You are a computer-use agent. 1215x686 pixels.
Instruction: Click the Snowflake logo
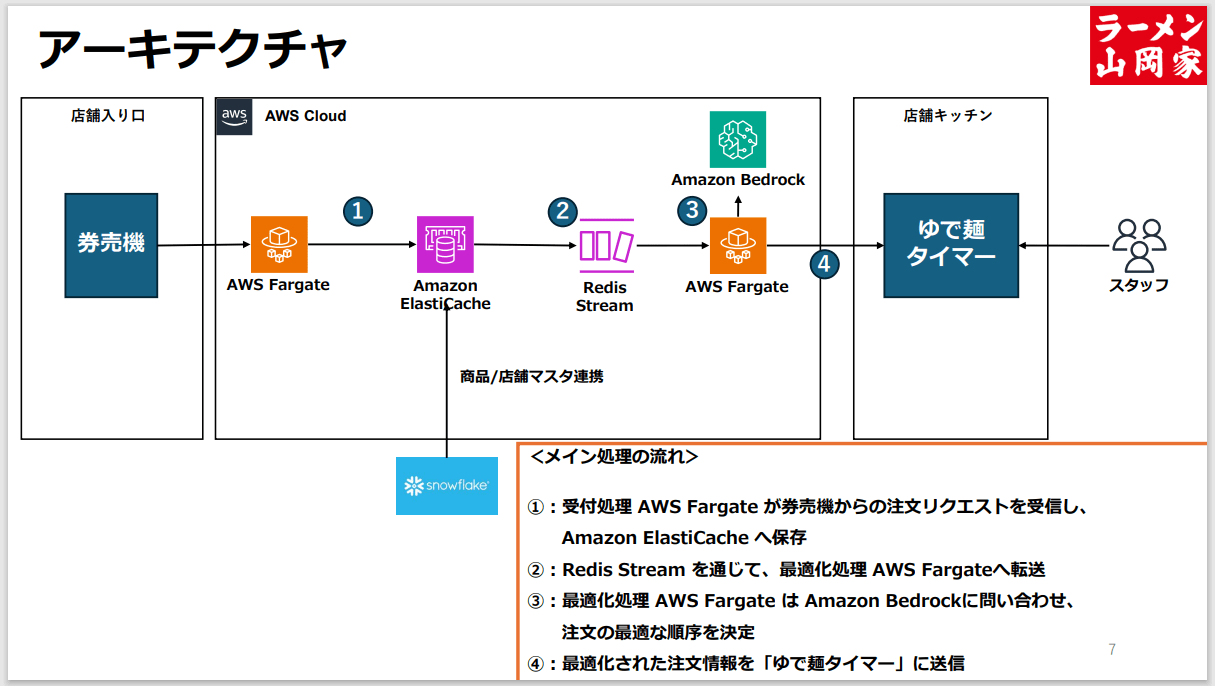tap(447, 486)
